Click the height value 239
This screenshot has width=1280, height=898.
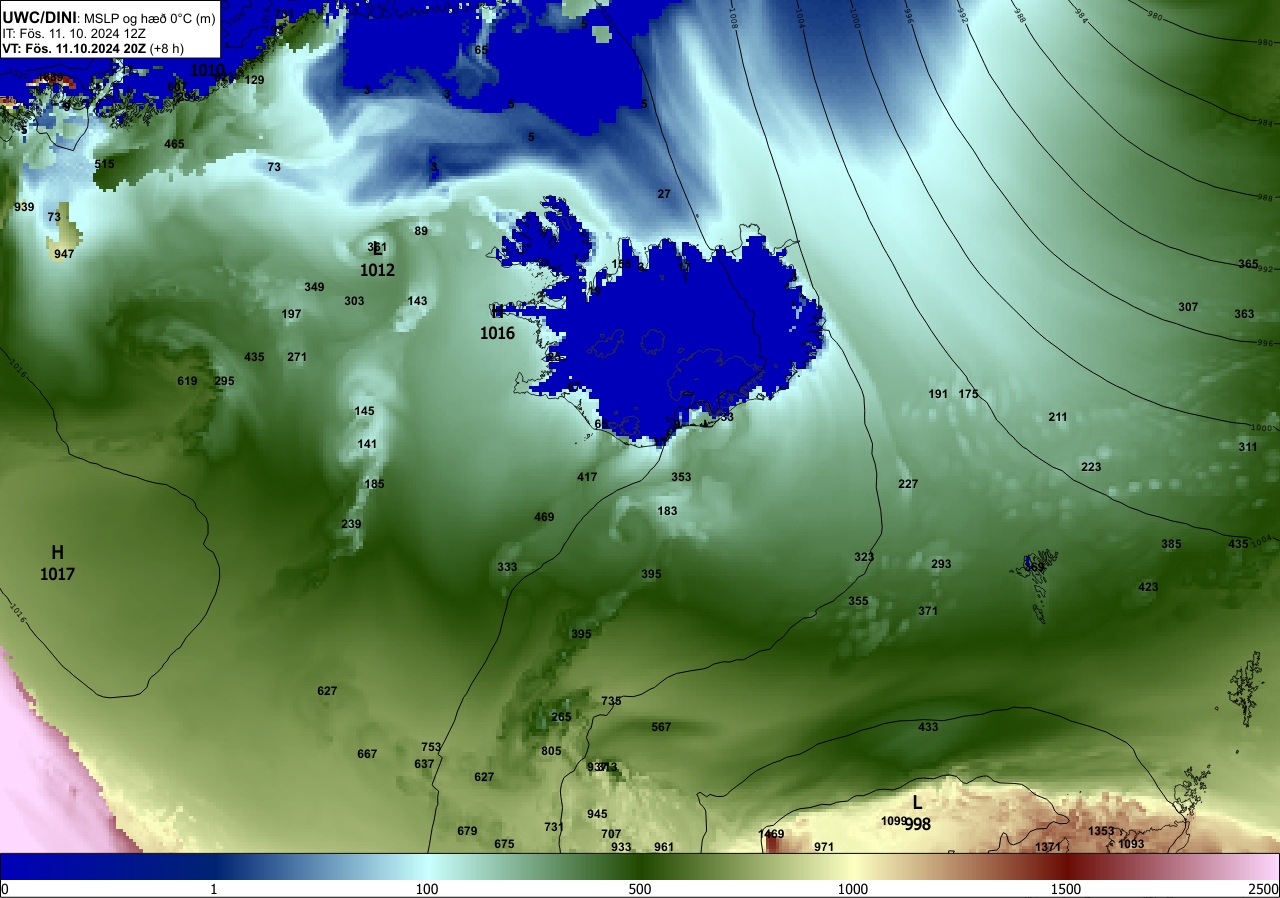coord(351,524)
